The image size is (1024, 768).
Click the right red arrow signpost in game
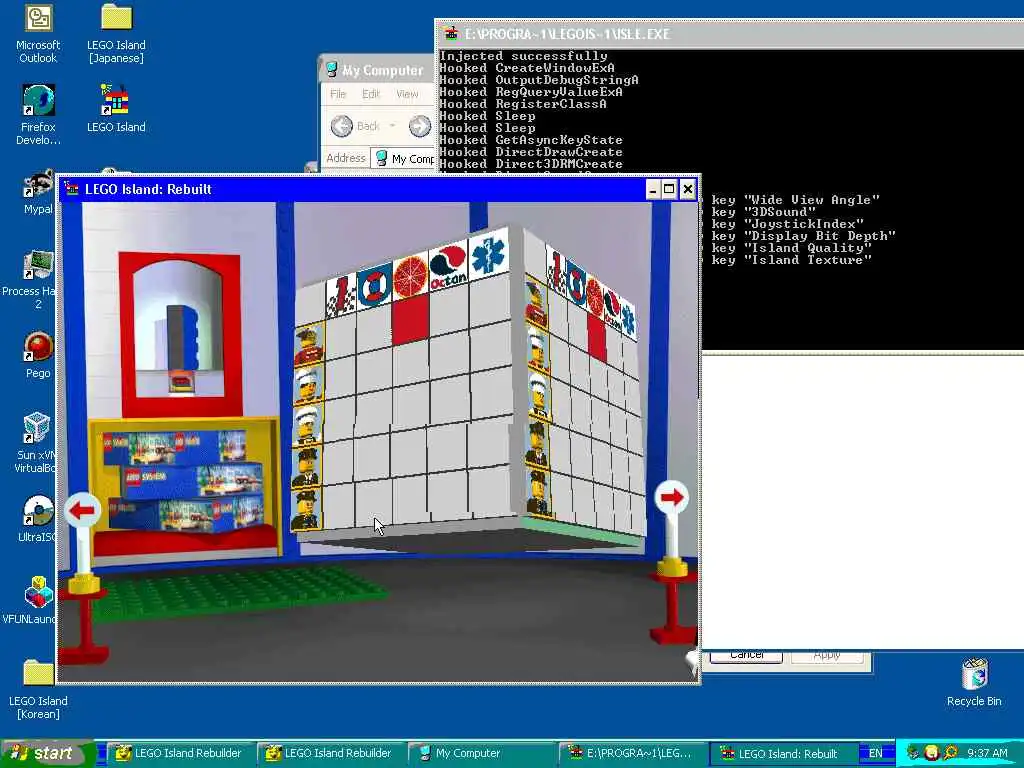(671, 498)
